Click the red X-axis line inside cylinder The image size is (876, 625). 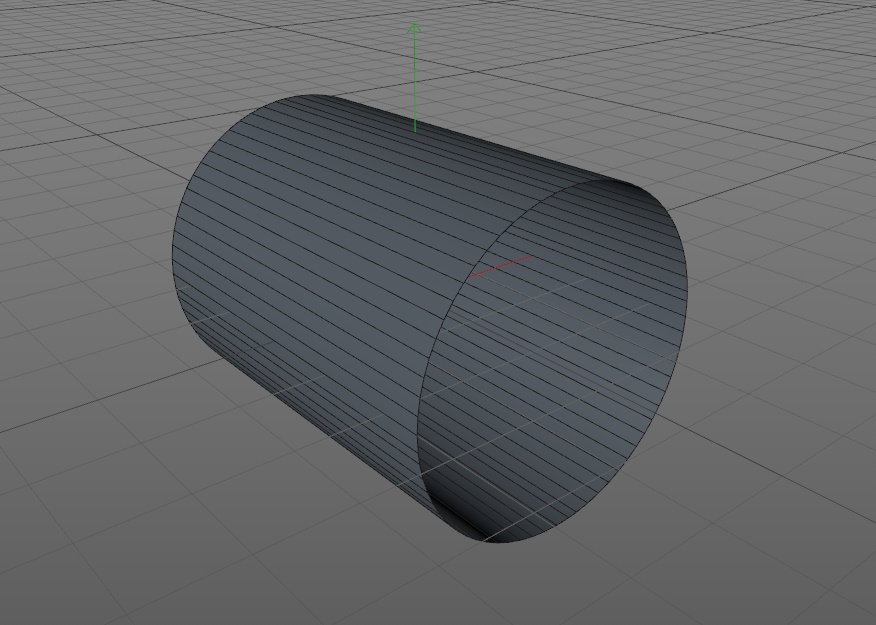tap(500, 266)
